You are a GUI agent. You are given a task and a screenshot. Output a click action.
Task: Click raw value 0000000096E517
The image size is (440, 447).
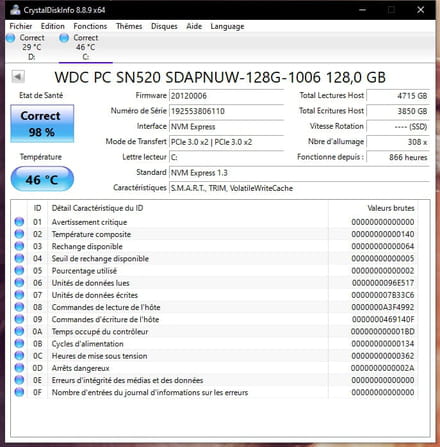(383, 283)
